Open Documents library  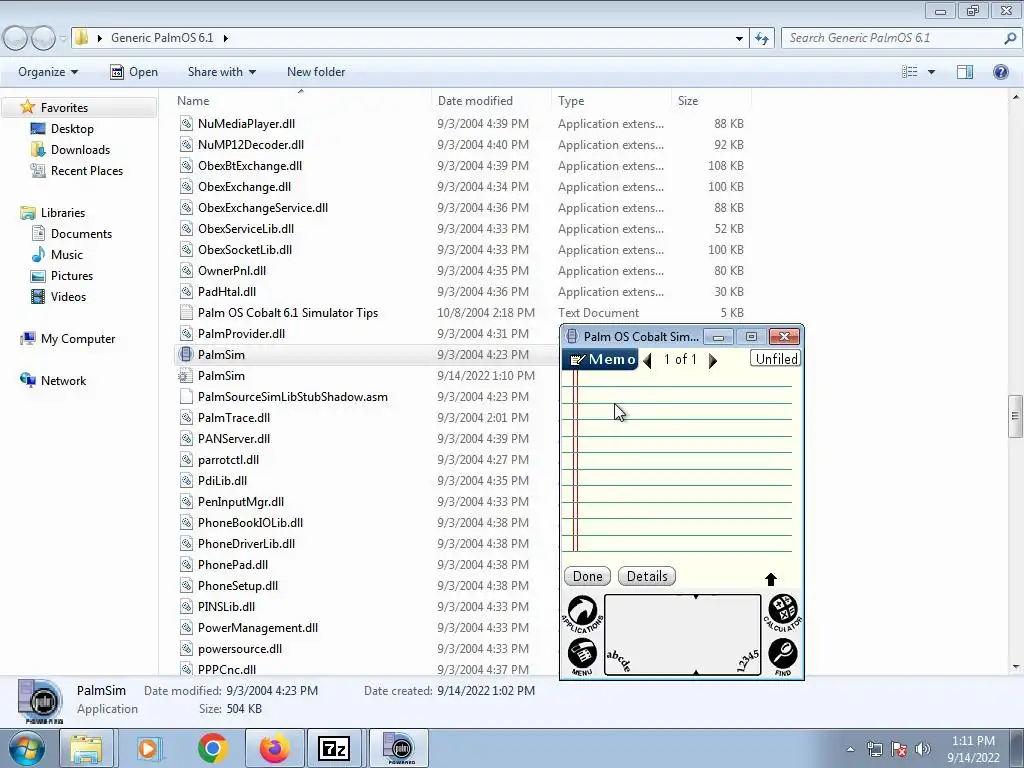point(81,234)
